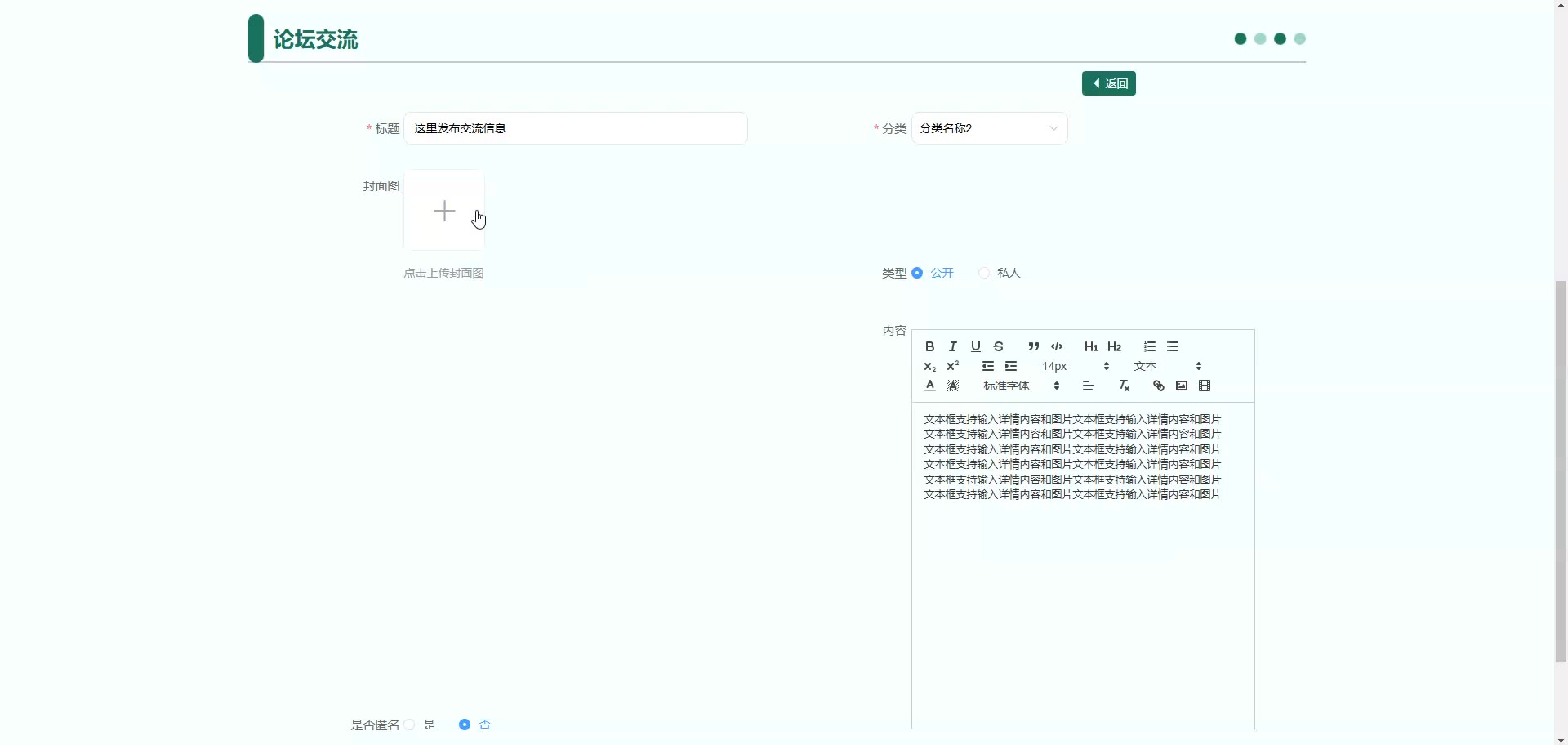Toggle bold formatting in the editor
The width and height of the screenshot is (1568, 745).
tap(929, 346)
